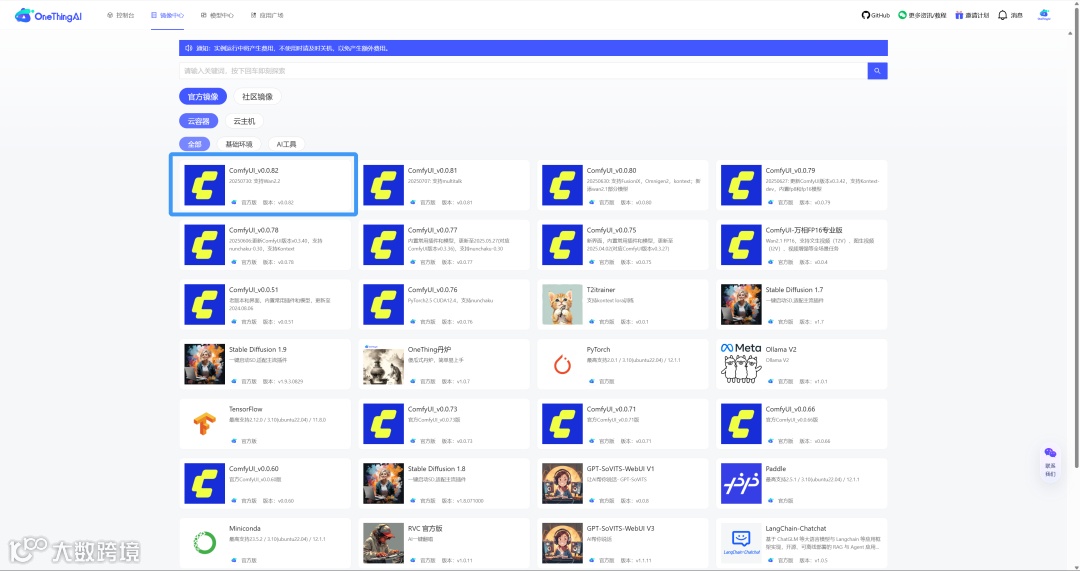
Task: Click the blue search magnifier button
Action: point(877,71)
